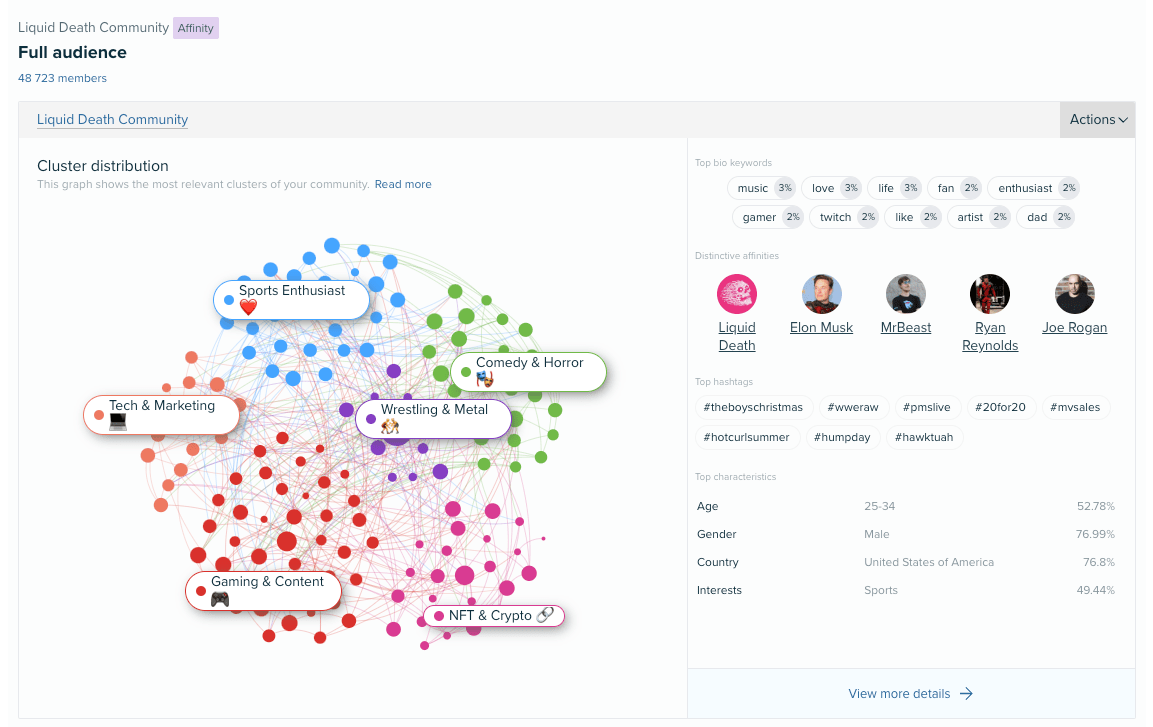1153x727 pixels.
Task: Open the Liquid Death Community link
Action: [113, 119]
